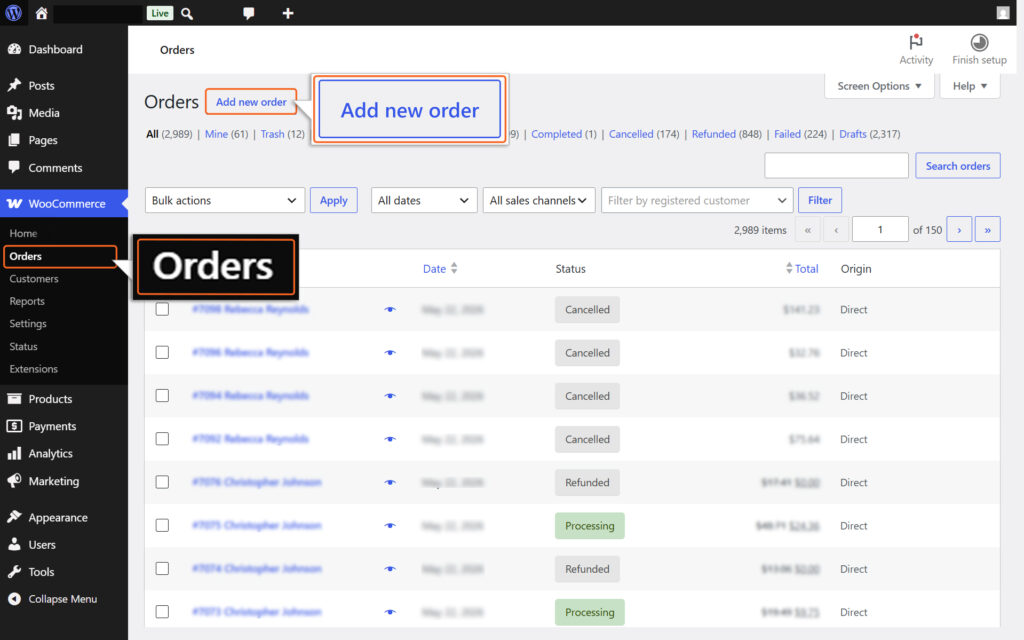Select WooCommerce menu item

(x=64, y=203)
